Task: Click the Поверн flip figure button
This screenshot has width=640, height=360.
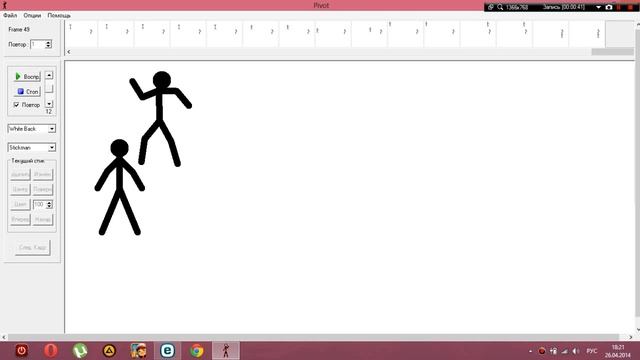Action: pyautogui.click(x=42, y=189)
